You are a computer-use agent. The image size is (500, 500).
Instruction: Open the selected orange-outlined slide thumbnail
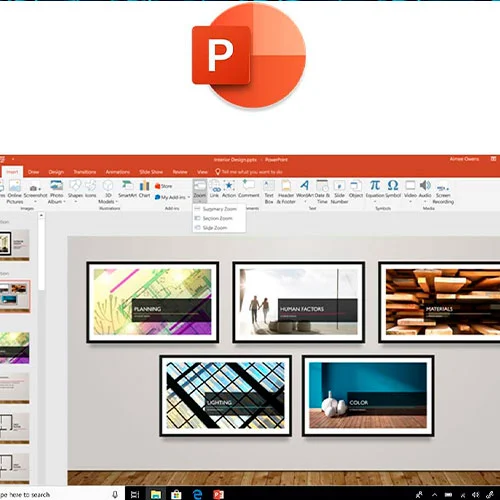pyautogui.click(x=15, y=296)
